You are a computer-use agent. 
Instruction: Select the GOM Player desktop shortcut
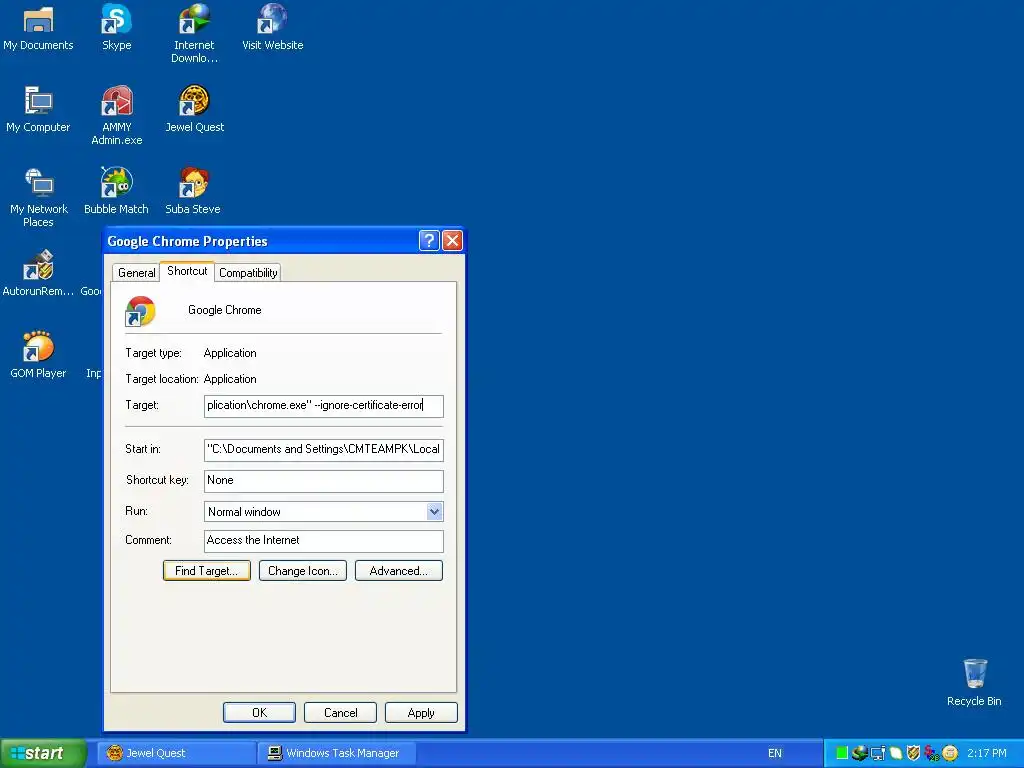pyautogui.click(x=38, y=355)
